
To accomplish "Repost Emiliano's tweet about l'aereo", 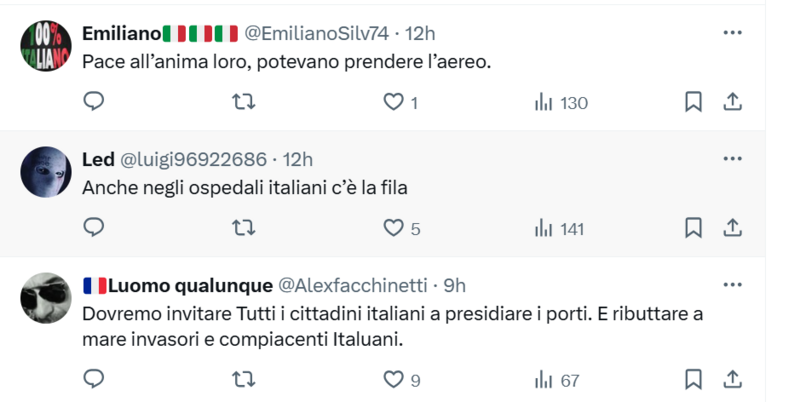I will coord(243,102).
